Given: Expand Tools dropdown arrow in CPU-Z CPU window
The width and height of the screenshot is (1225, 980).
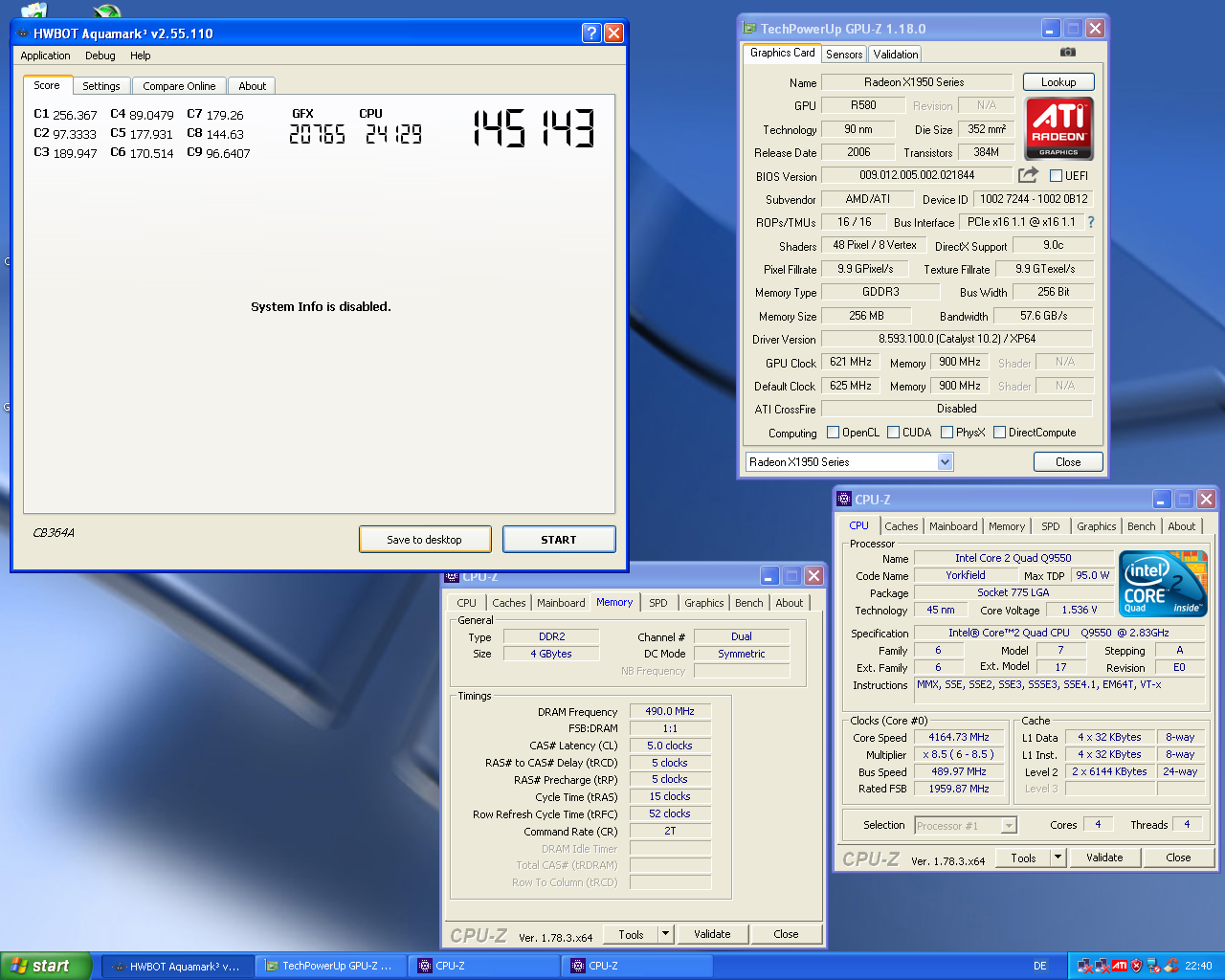Looking at the screenshot, I should tap(1058, 857).
